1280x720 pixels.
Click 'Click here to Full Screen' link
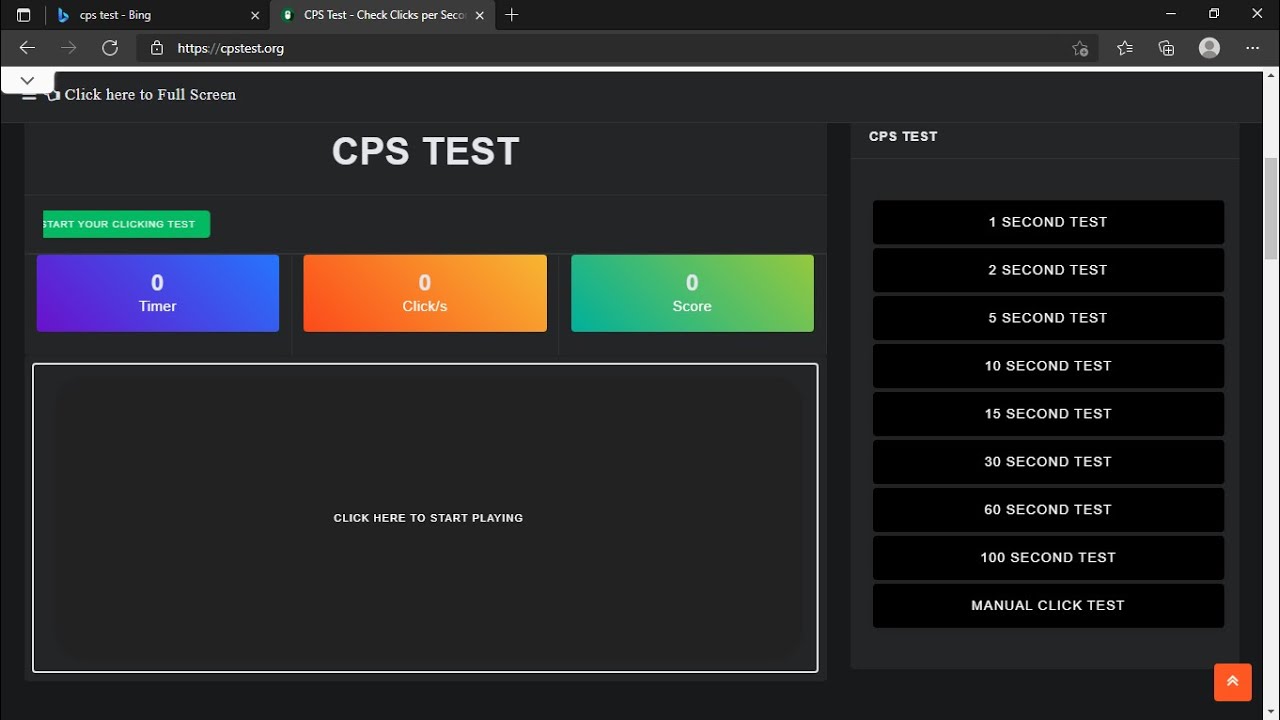point(150,94)
